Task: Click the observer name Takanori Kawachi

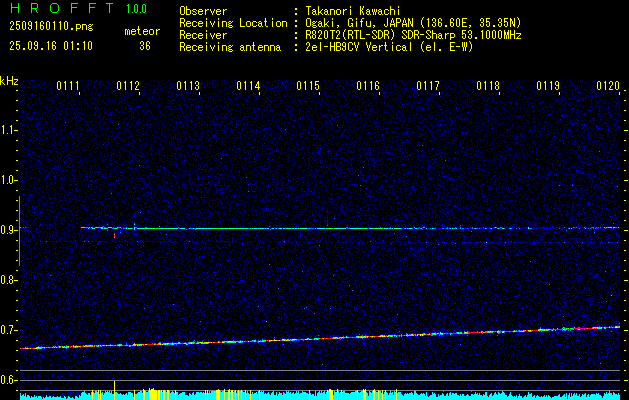Action: (x=353, y=11)
